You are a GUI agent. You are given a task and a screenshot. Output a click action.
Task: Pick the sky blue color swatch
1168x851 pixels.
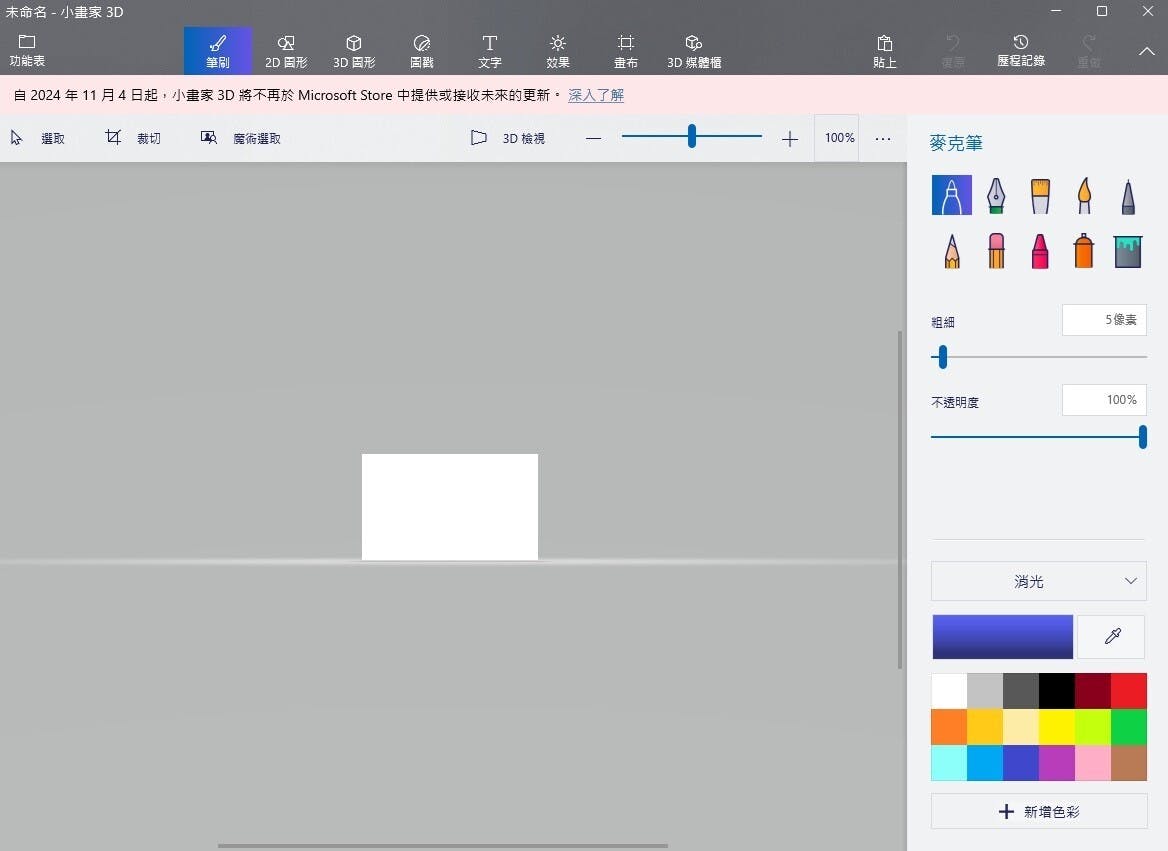click(985, 762)
